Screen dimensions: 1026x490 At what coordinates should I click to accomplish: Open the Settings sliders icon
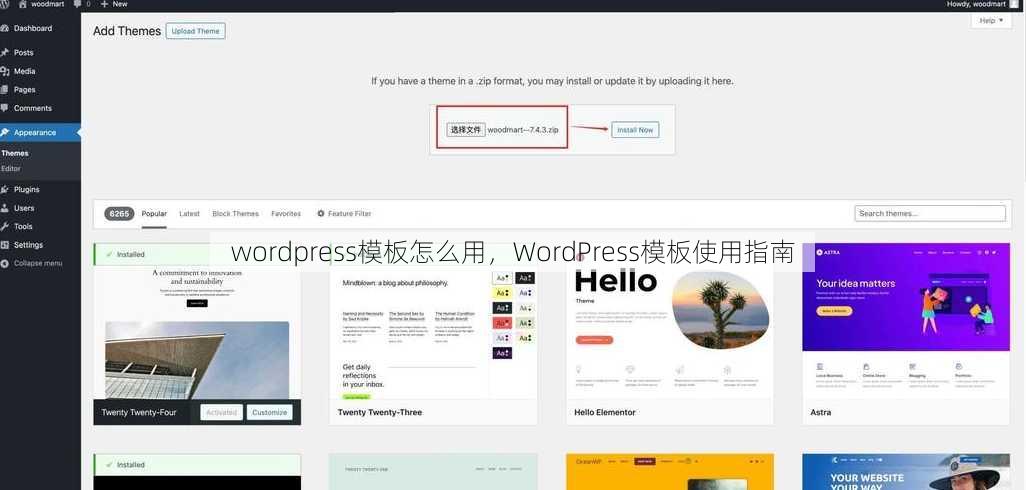pos(5,245)
